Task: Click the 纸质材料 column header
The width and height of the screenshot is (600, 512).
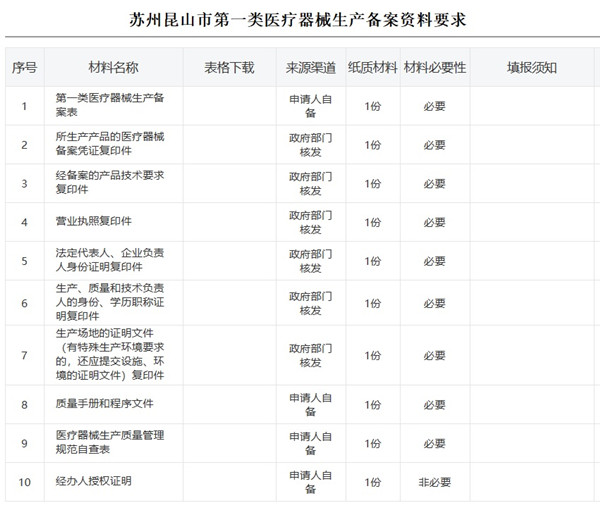Action: point(373,68)
